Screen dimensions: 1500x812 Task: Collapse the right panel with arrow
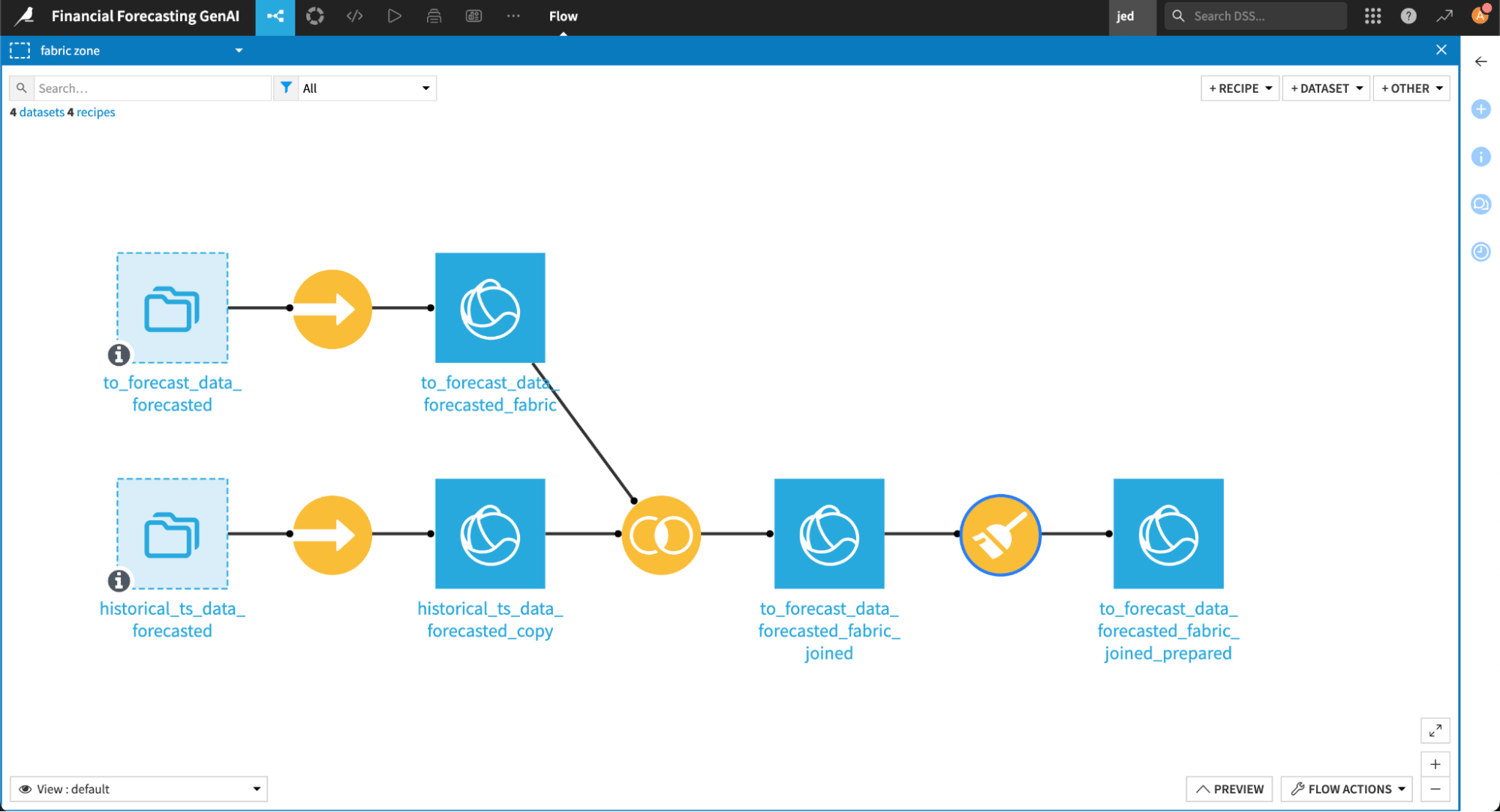(1481, 61)
